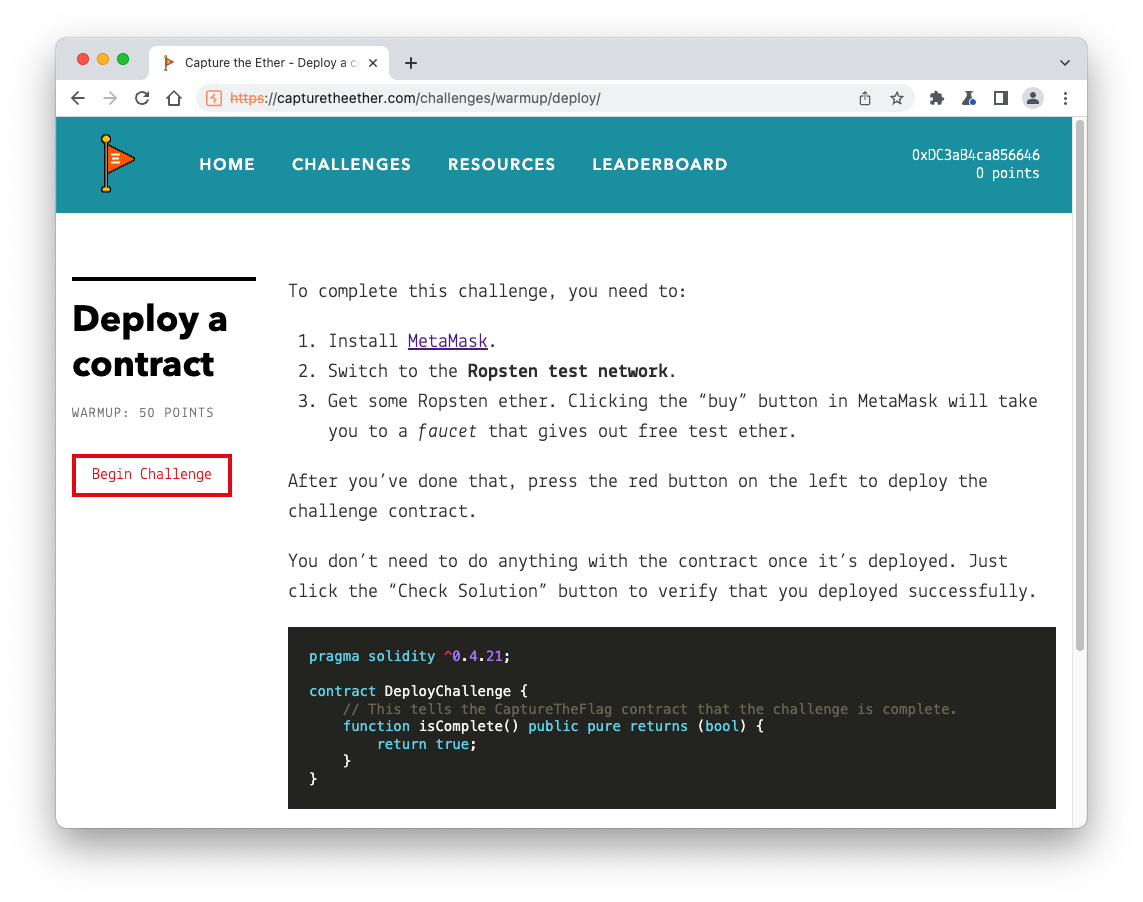
Task: Go back with the browser back arrow
Action: pyautogui.click(x=78, y=98)
